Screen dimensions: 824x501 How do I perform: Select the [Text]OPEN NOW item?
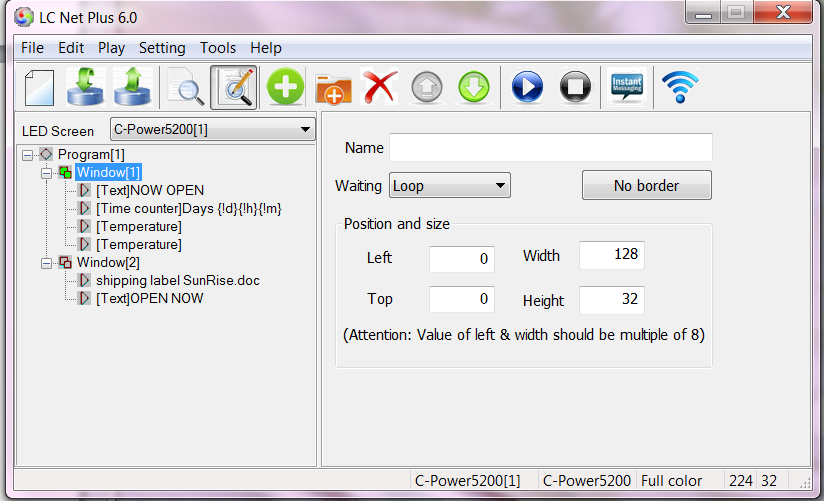(149, 298)
